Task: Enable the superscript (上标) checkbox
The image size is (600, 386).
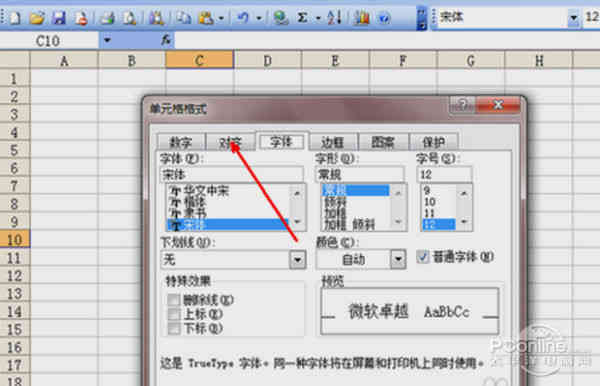Action: tap(173, 314)
